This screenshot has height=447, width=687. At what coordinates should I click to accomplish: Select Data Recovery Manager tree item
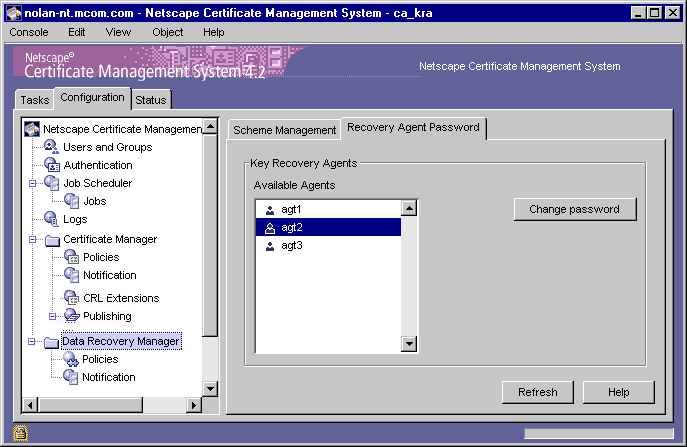tap(121, 341)
